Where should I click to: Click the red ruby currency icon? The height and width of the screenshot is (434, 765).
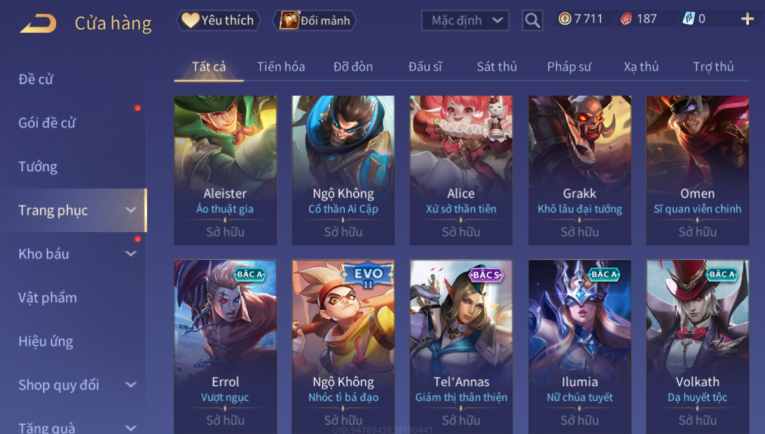626,19
